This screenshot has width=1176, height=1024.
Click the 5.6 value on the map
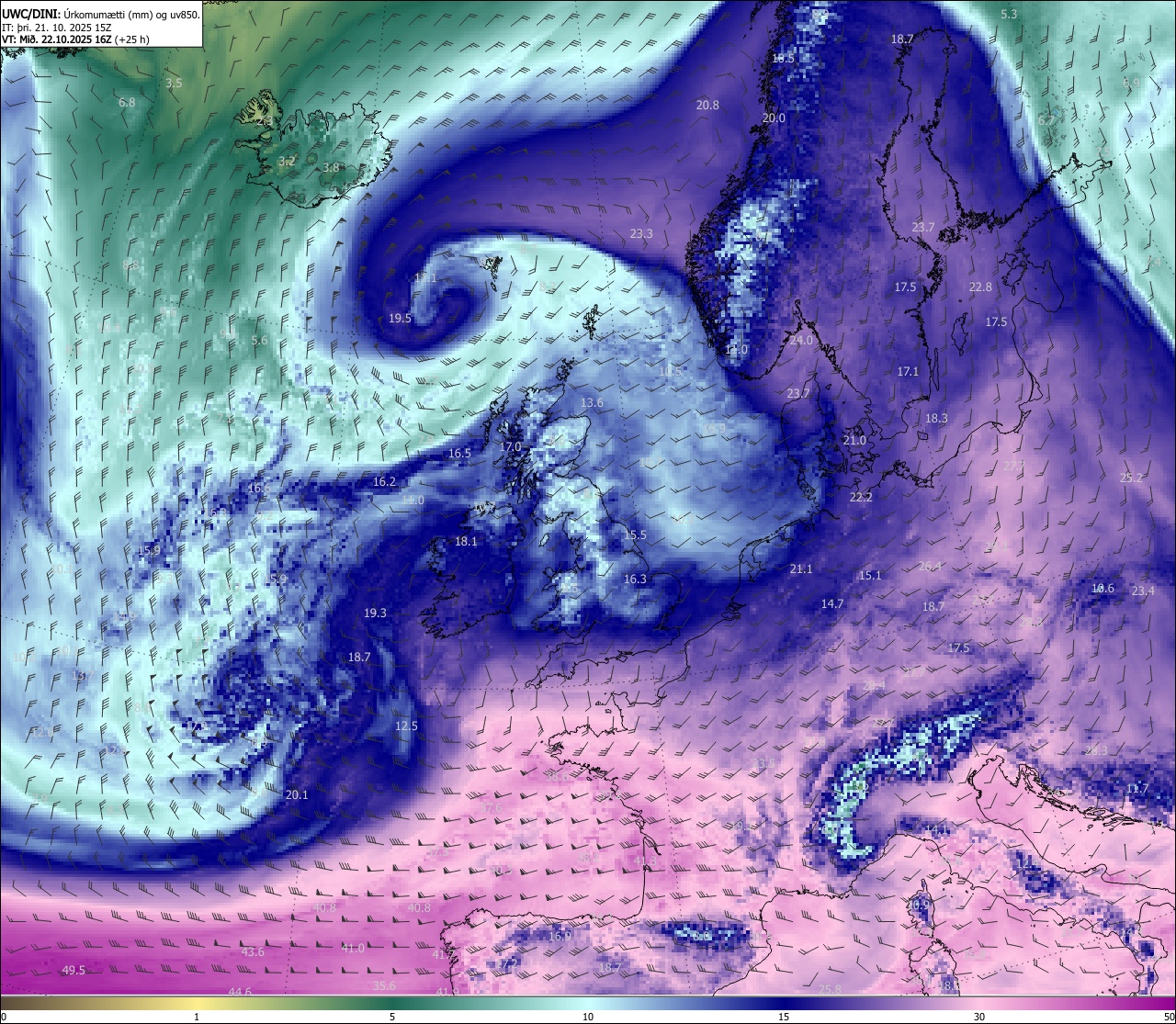point(259,341)
